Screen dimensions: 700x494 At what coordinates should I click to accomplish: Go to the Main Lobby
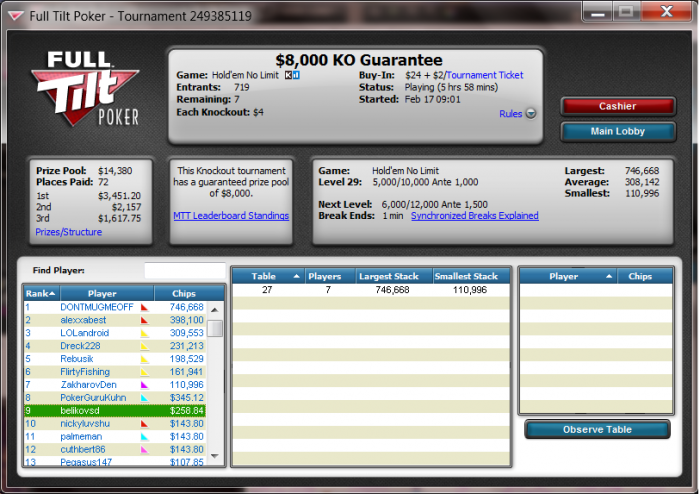[618, 131]
